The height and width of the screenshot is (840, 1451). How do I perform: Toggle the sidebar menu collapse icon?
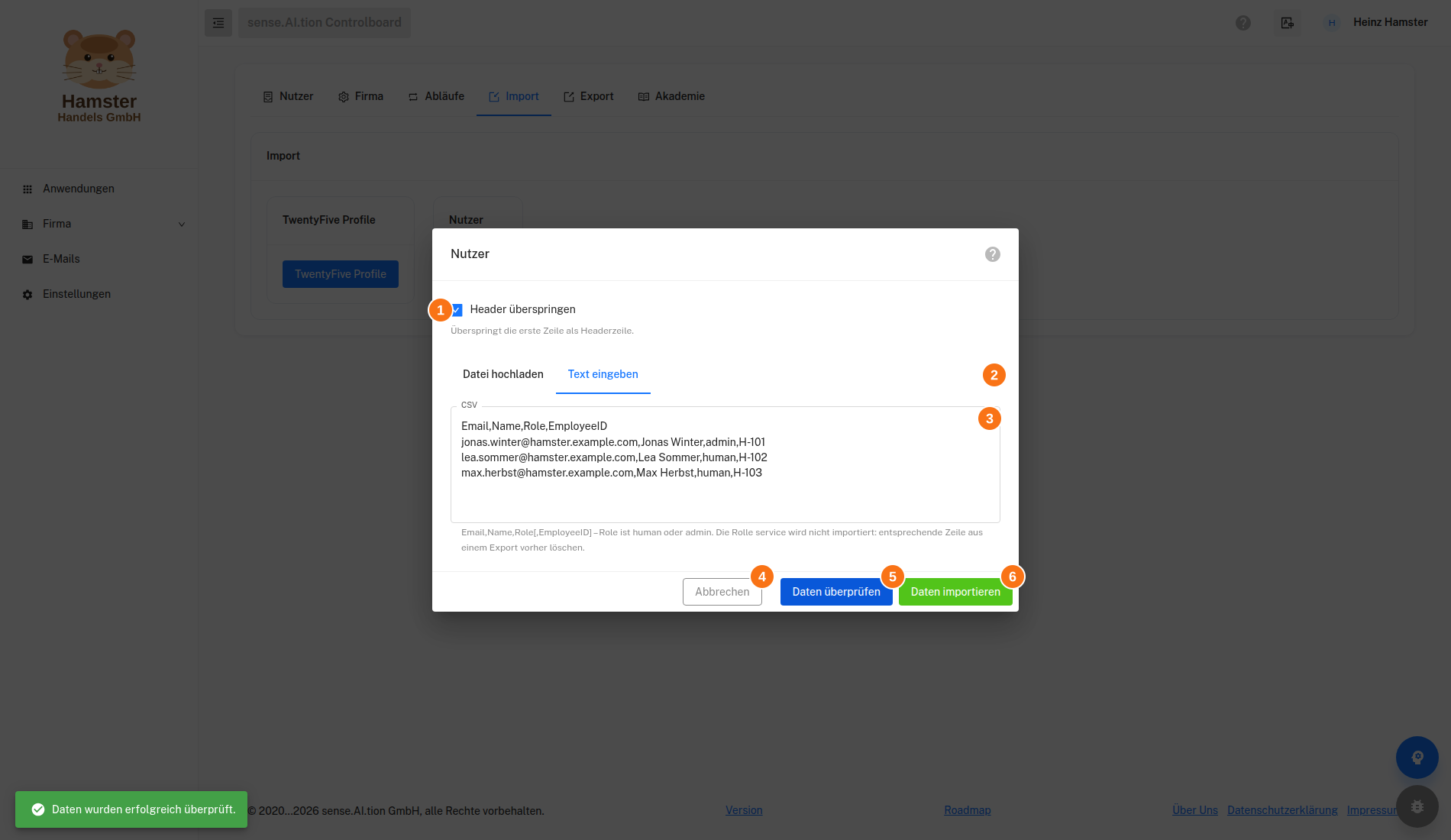[x=218, y=23]
